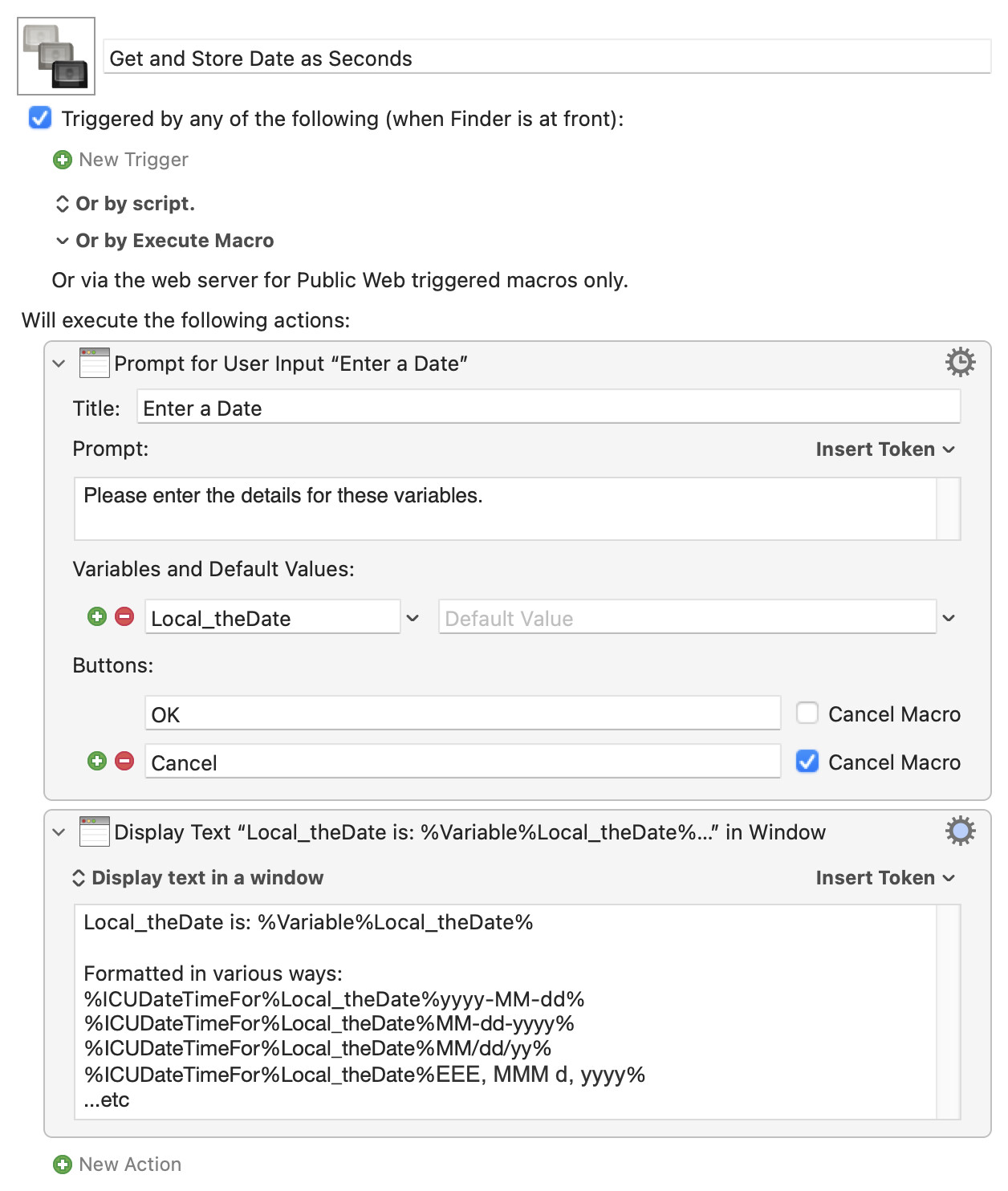
Task: Click the macro icon thumbnail at top
Action: point(56,56)
